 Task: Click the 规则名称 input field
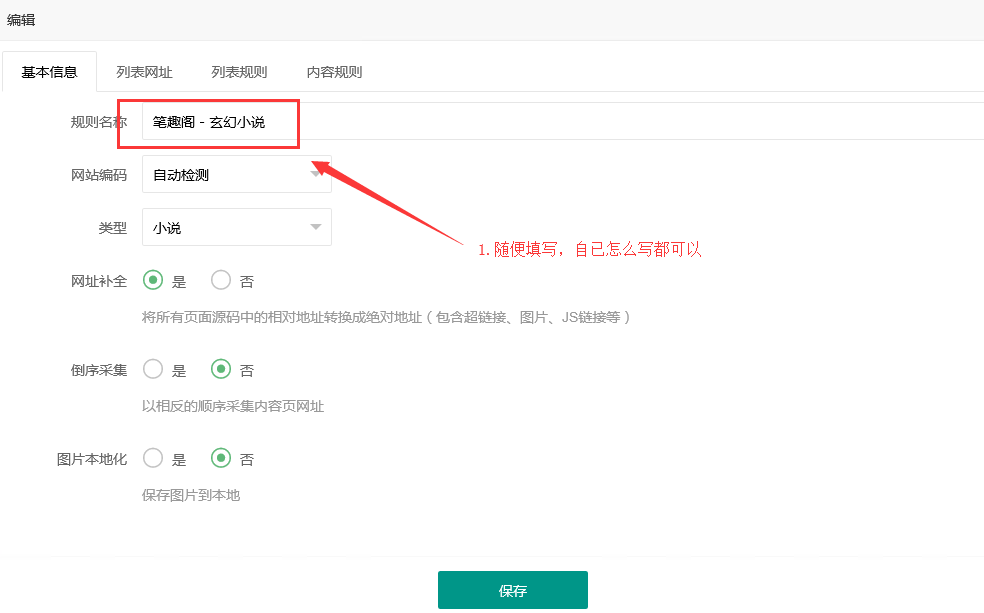click(563, 122)
